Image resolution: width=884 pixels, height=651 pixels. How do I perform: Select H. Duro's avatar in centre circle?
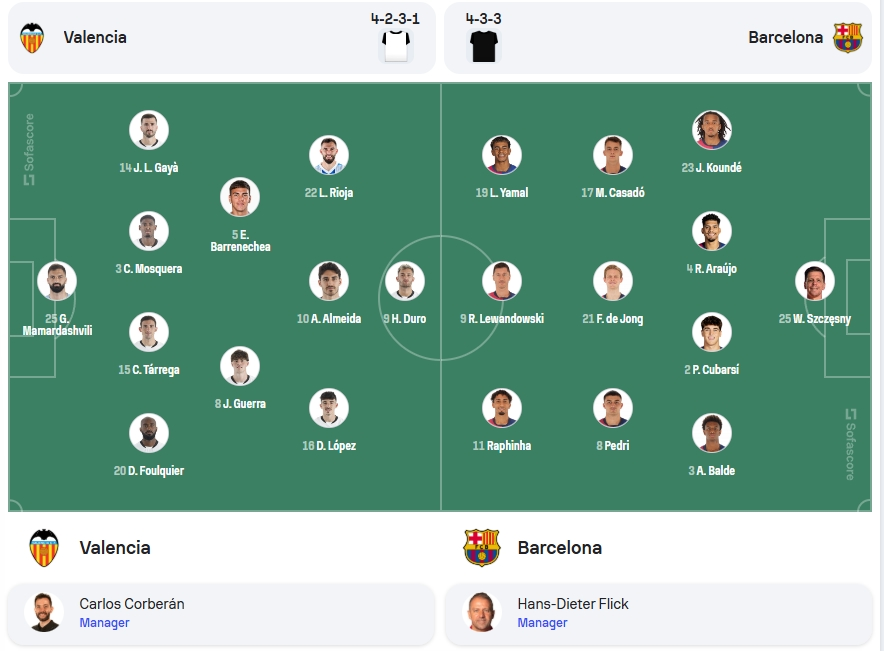click(x=405, y=281)
